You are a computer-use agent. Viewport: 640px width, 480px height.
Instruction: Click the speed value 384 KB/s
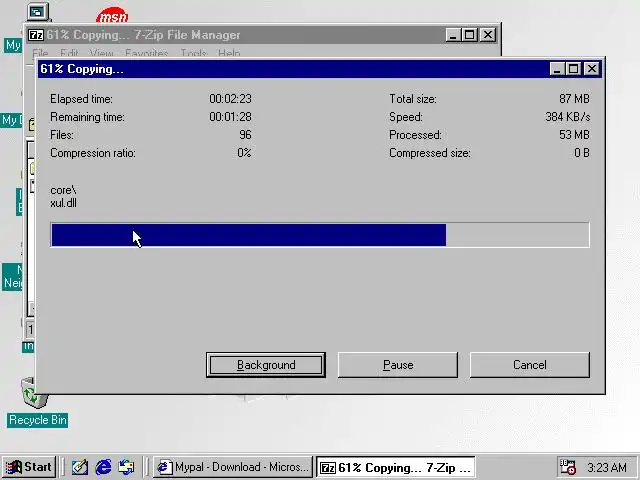(x=567, y=117)
